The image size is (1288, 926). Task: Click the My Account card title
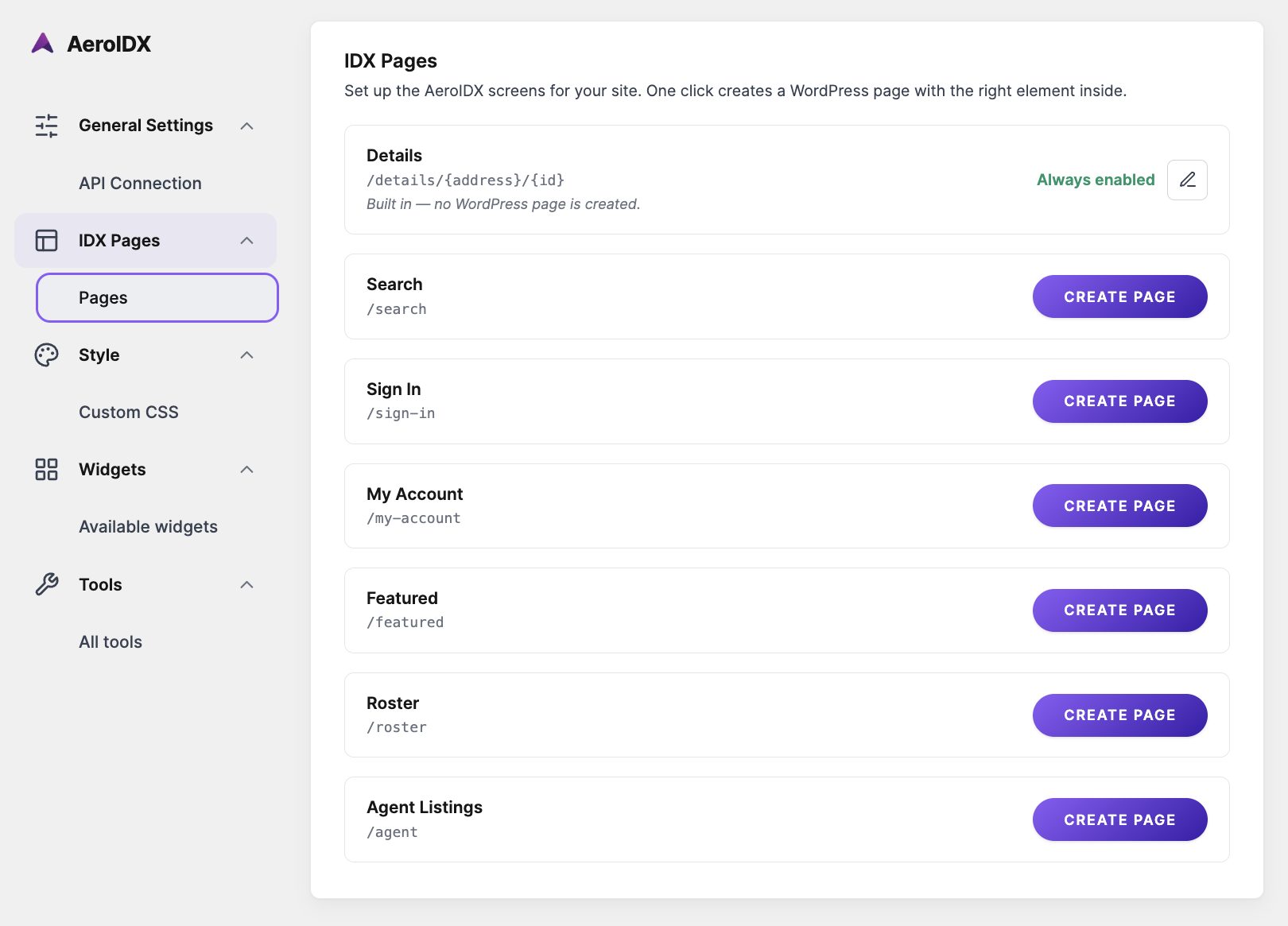pos(414,494)
